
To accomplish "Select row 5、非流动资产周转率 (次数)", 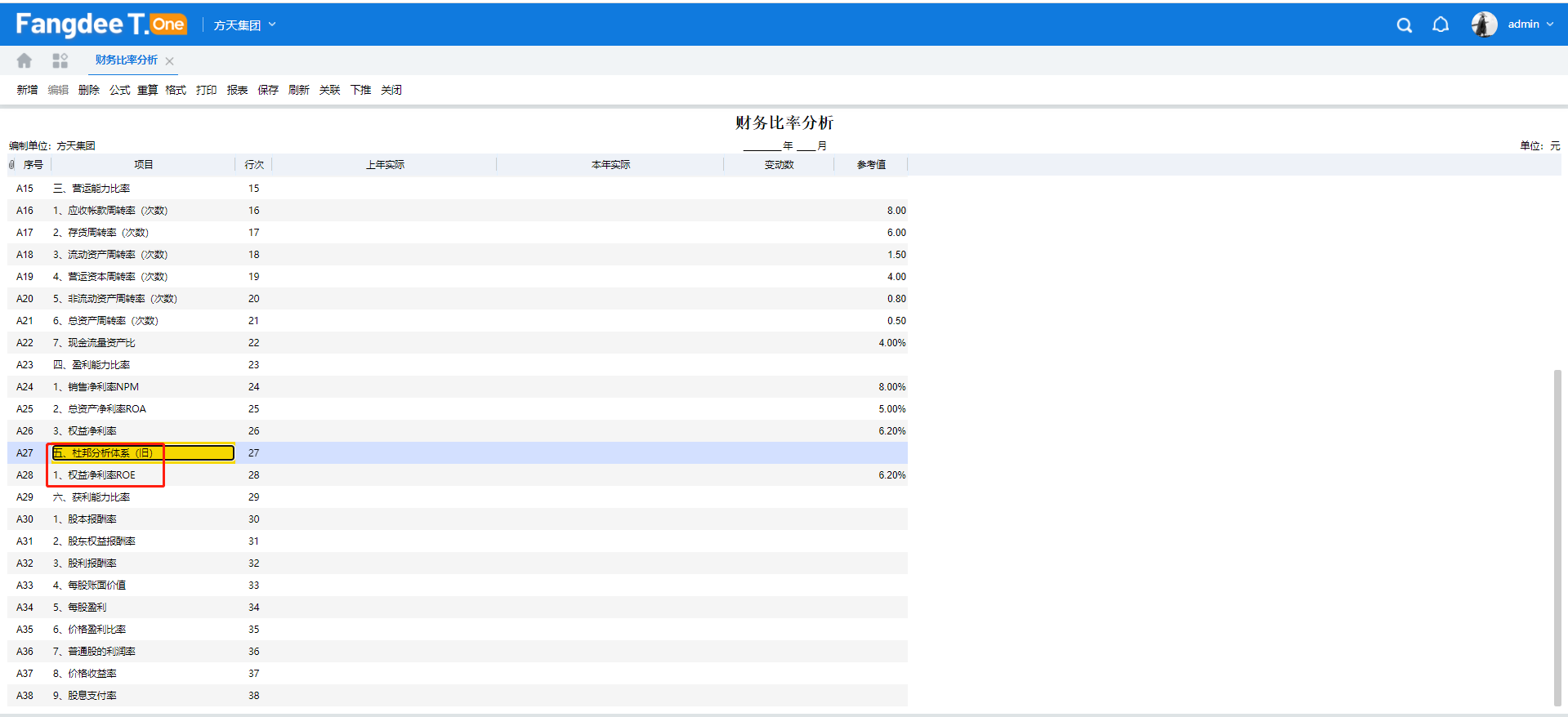I will pyautogui.click(x=458, y=299).
